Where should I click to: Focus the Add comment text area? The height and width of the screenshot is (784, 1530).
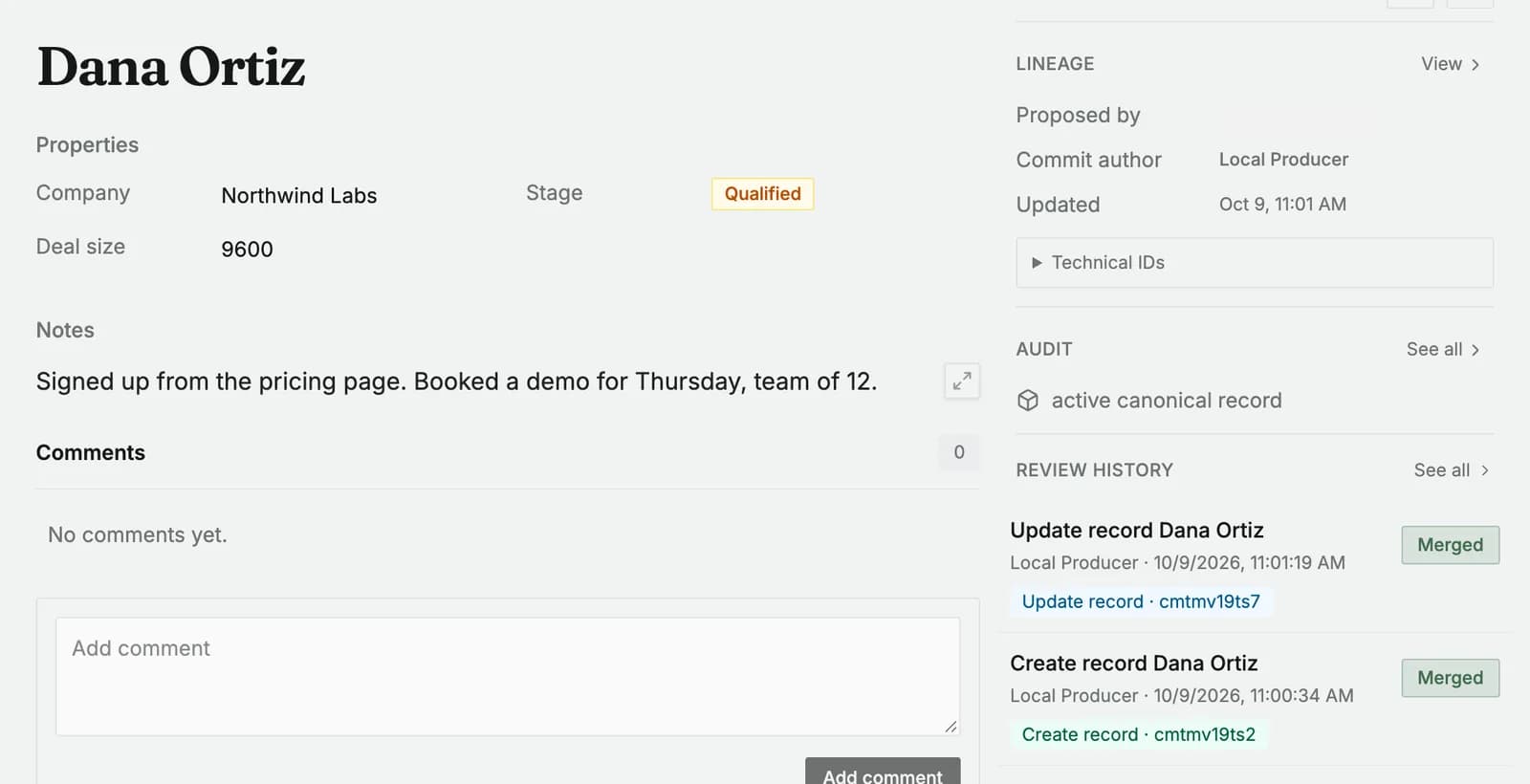[508, 676]
